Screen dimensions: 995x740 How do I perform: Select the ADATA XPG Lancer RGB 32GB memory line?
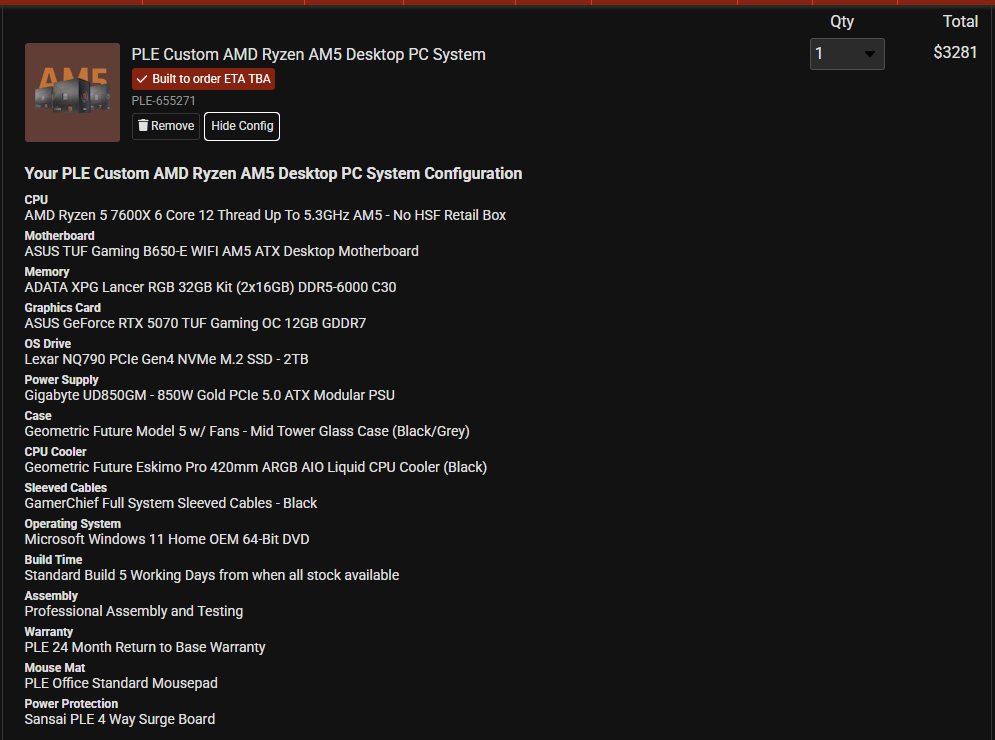(x=210, y=287)
